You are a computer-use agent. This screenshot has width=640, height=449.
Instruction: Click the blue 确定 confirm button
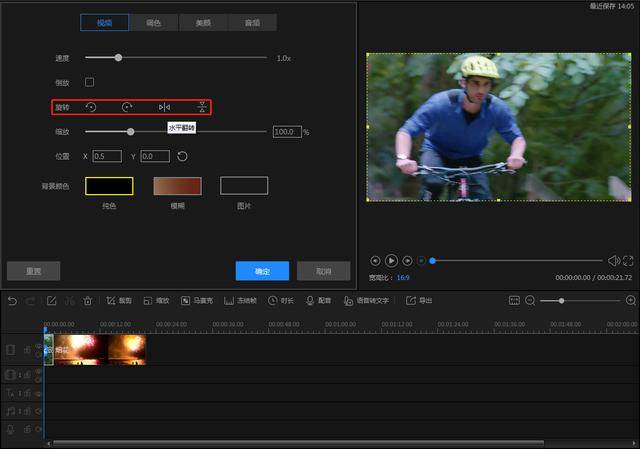[x=262, y=271]
